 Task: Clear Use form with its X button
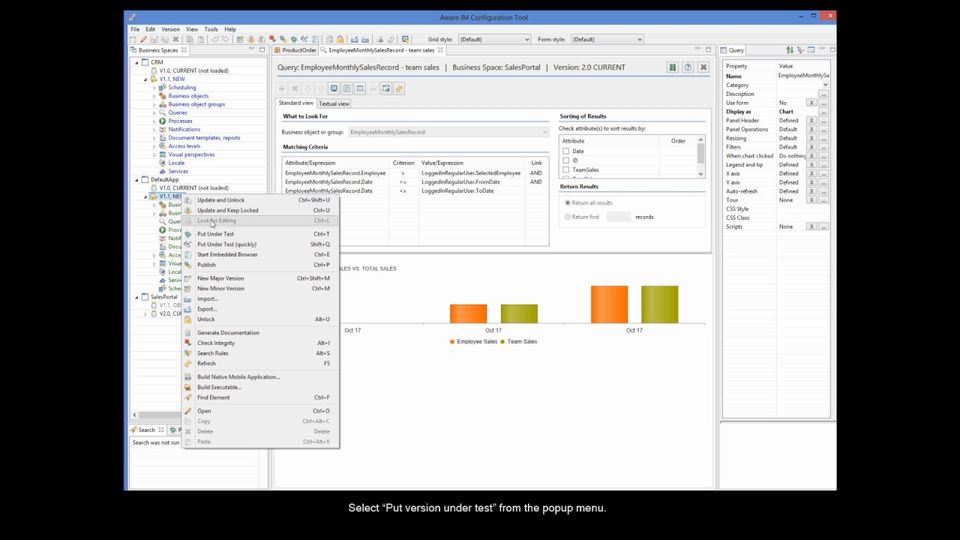click(x=811, y=103)
